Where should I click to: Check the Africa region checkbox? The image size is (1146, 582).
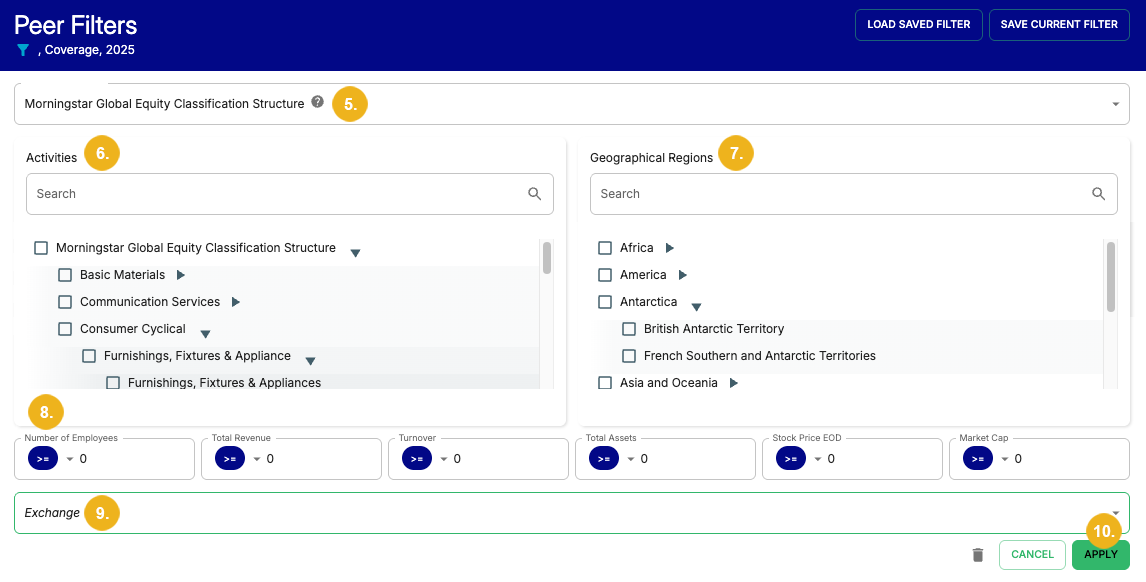click(x=605, y=247)
